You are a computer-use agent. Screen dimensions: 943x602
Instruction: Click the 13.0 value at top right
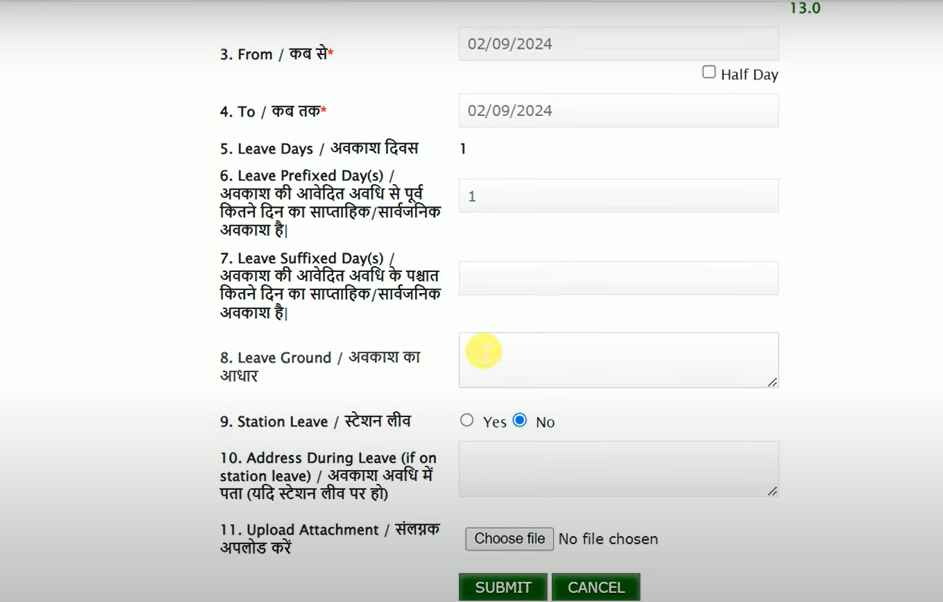(x=805, y=8)
